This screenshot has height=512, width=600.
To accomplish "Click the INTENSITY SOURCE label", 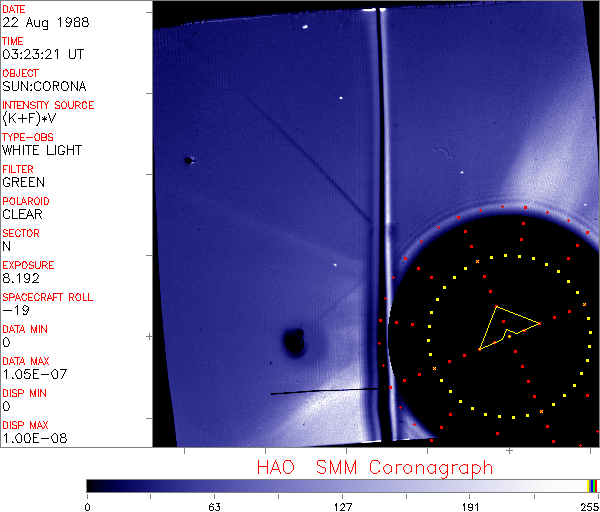I will (49, 105).
